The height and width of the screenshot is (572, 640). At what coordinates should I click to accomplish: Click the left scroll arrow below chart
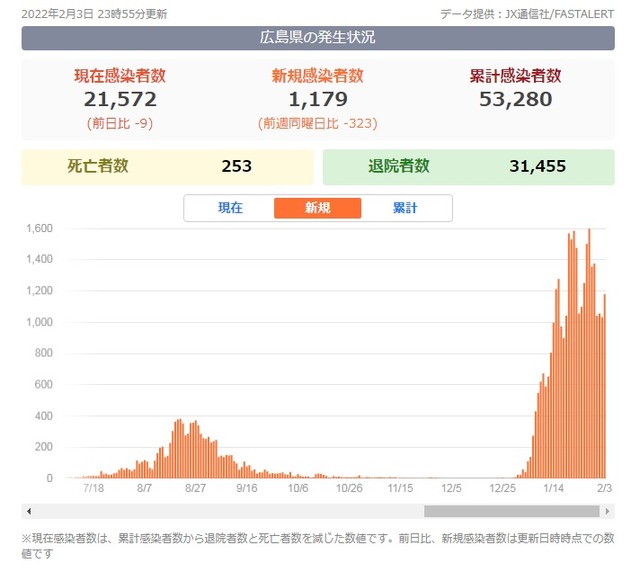(x=29, y=511)
